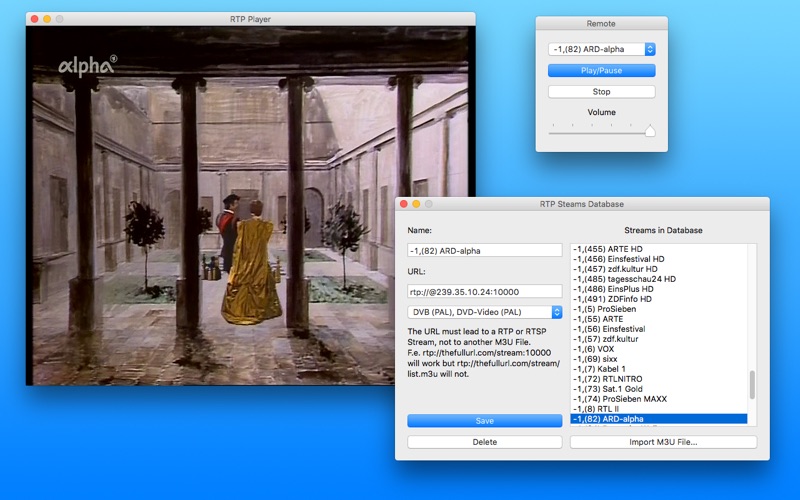800x500 pixels.
Task: Save the stream entry
Action: [485, 421]
